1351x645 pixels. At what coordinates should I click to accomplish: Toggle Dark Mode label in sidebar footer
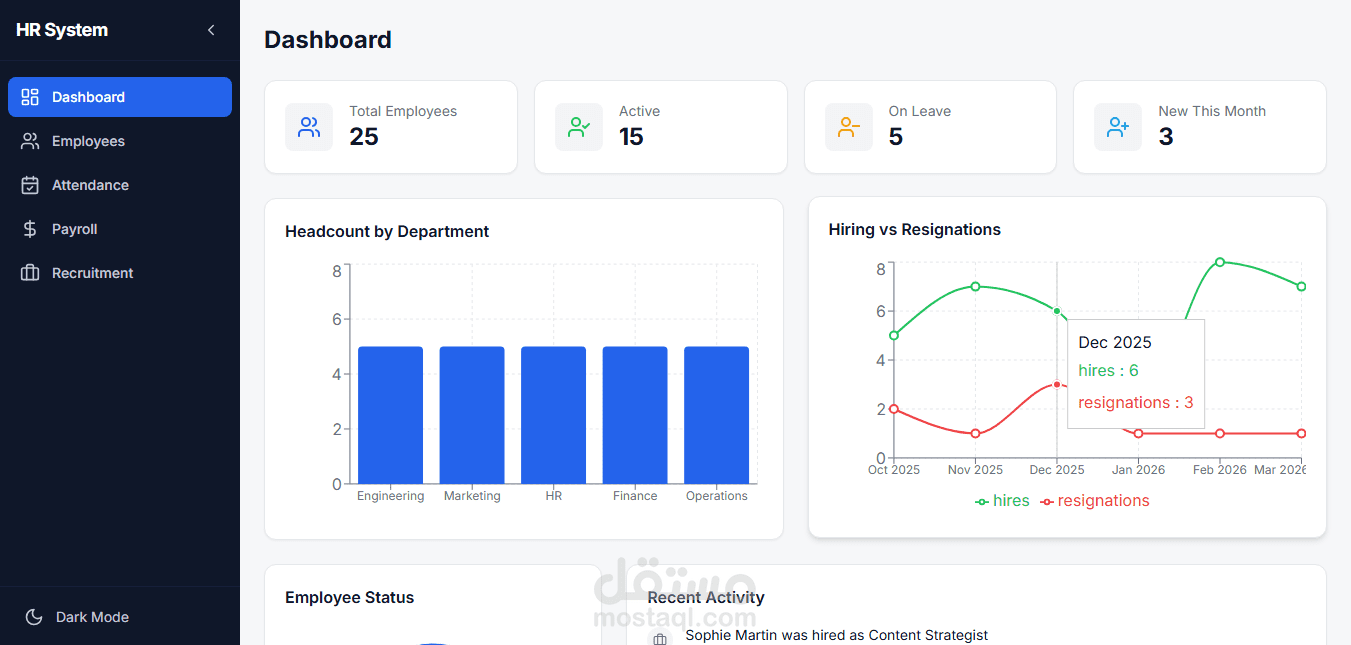(x=92, y=617)
